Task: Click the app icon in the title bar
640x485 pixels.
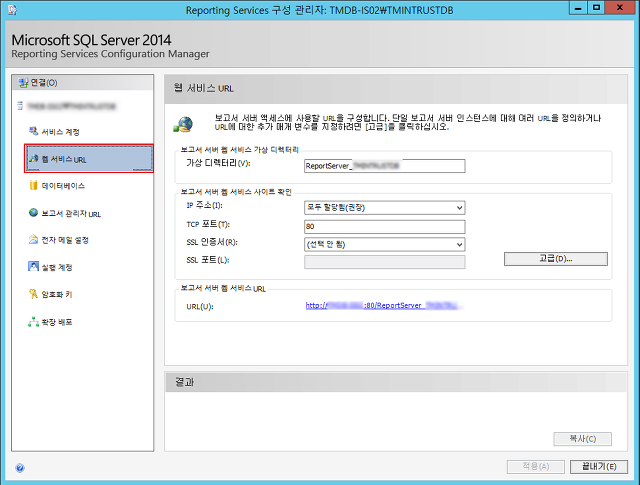Action: 13,10
